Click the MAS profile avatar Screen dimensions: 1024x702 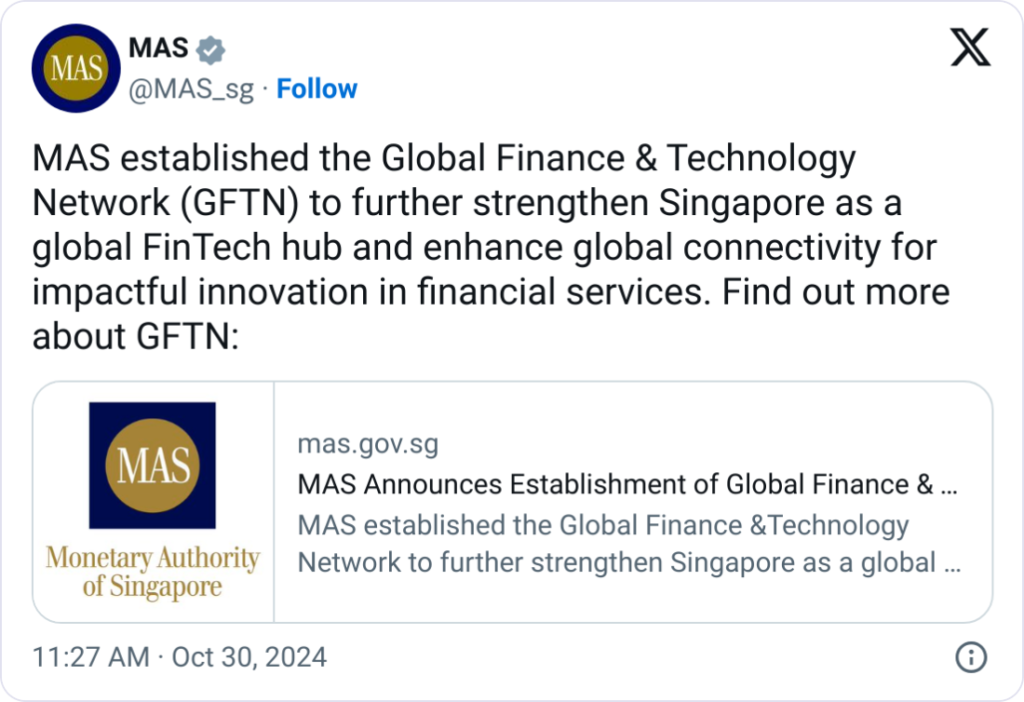click(76, 70)
